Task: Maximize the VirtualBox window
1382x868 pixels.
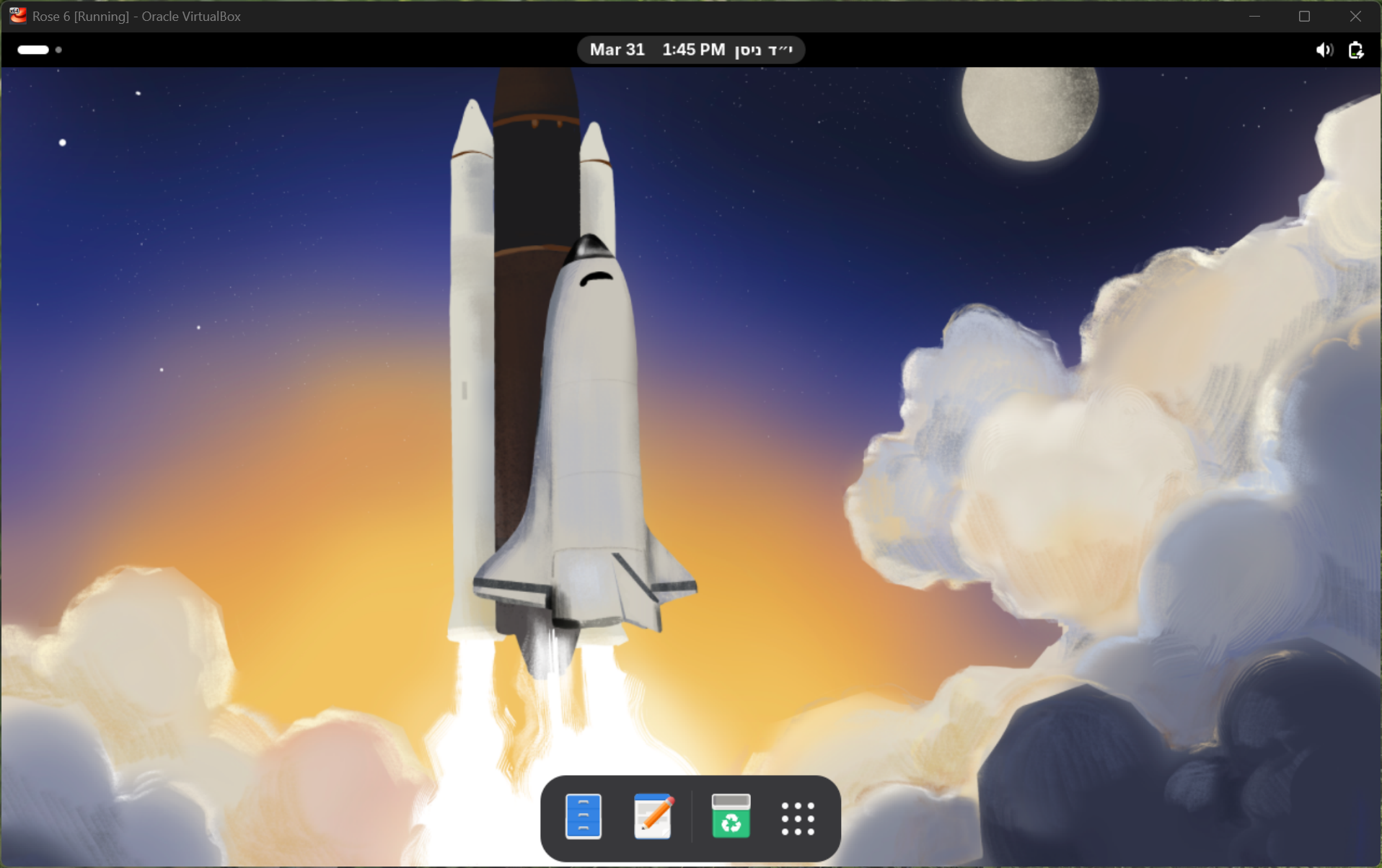Action: [x=1304, y=16]
